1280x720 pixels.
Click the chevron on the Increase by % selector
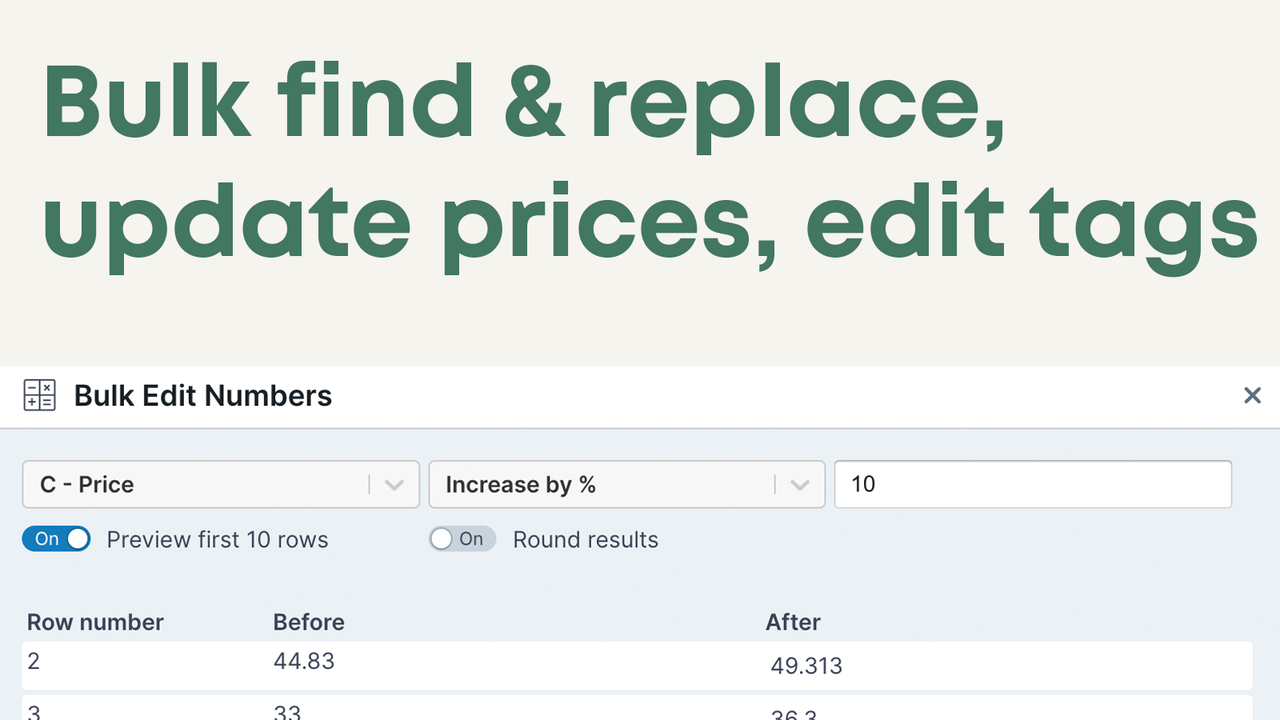799,484
